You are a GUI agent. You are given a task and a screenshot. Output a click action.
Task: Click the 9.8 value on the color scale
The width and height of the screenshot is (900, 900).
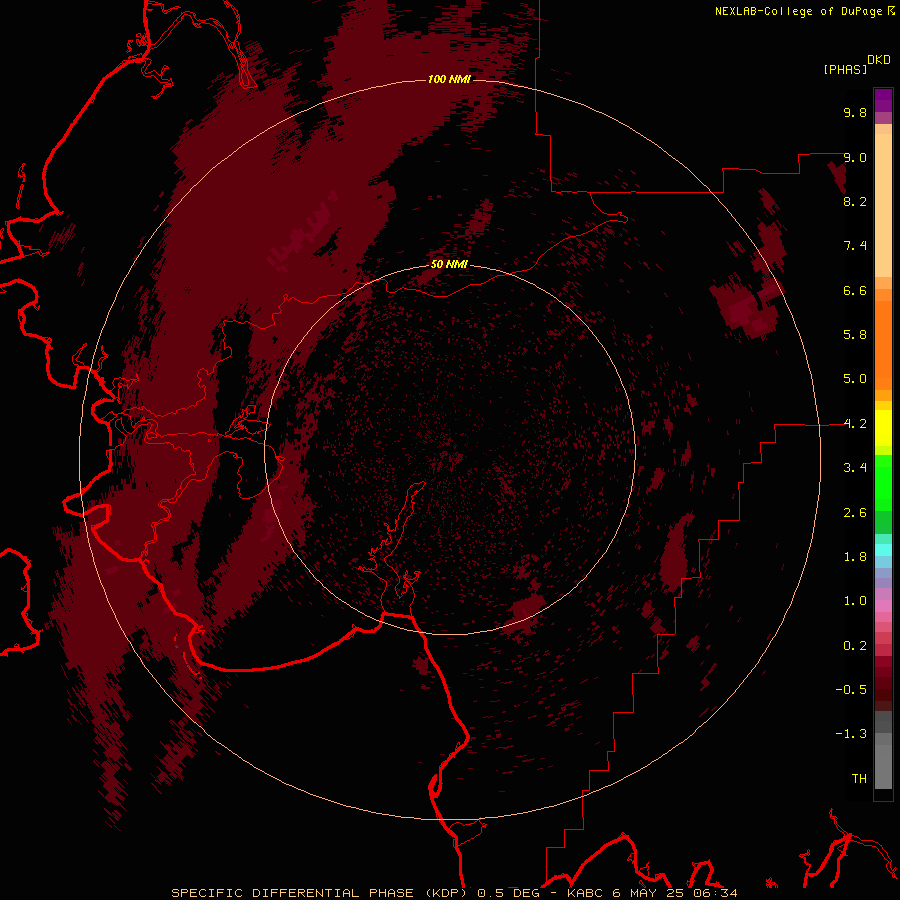(x=855, y=112)
